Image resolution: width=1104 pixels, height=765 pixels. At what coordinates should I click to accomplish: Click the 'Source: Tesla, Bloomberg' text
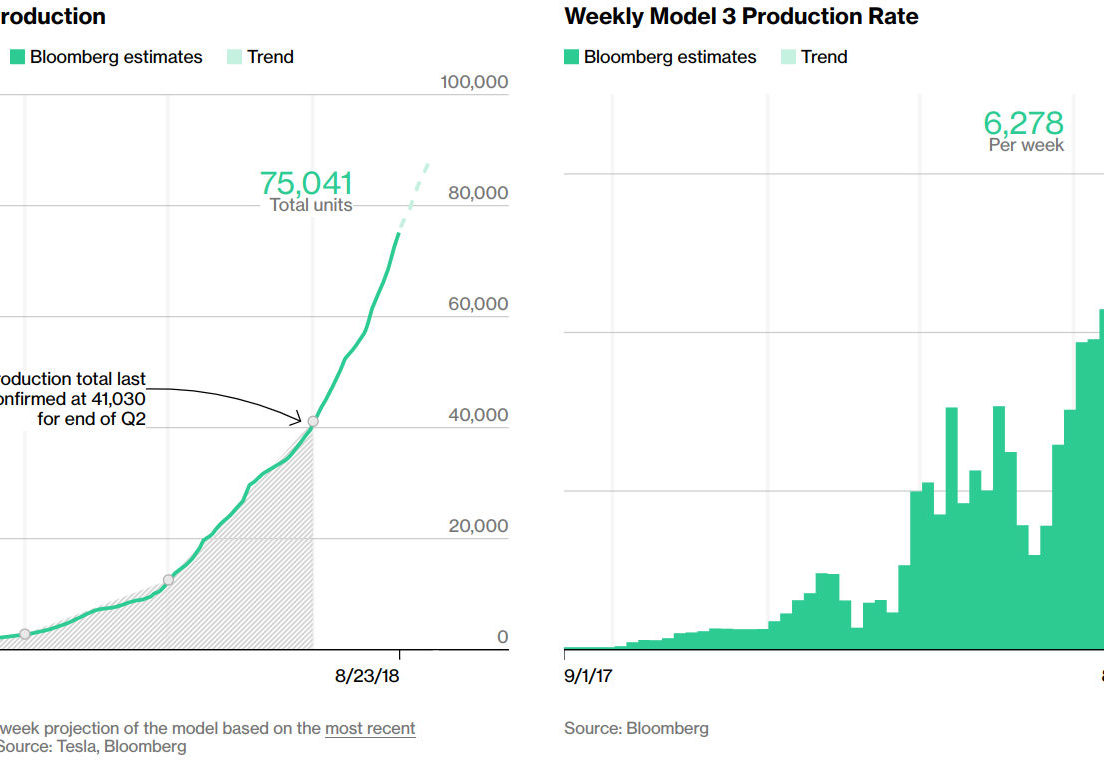pyautogui.click(x=93, y=747)
